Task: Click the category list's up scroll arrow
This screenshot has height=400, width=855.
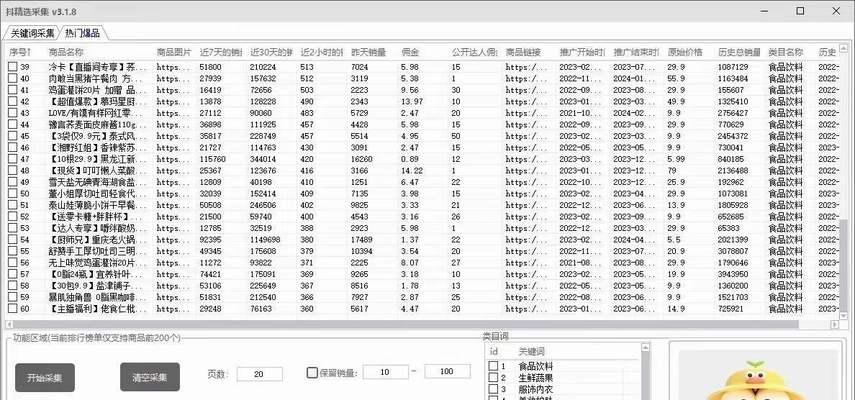Action: tap(646, 348)
